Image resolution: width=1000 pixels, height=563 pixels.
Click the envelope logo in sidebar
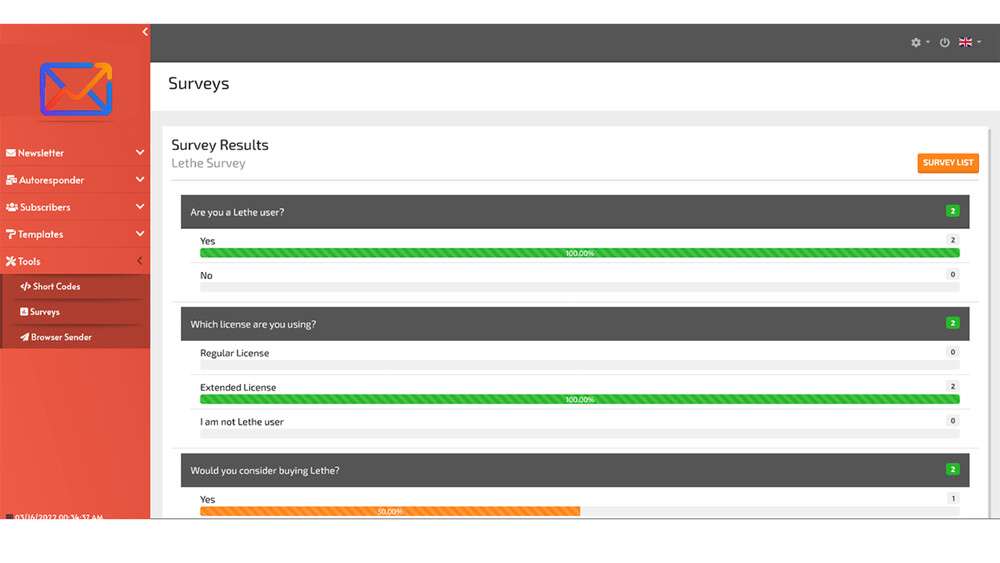coord(76,89)
